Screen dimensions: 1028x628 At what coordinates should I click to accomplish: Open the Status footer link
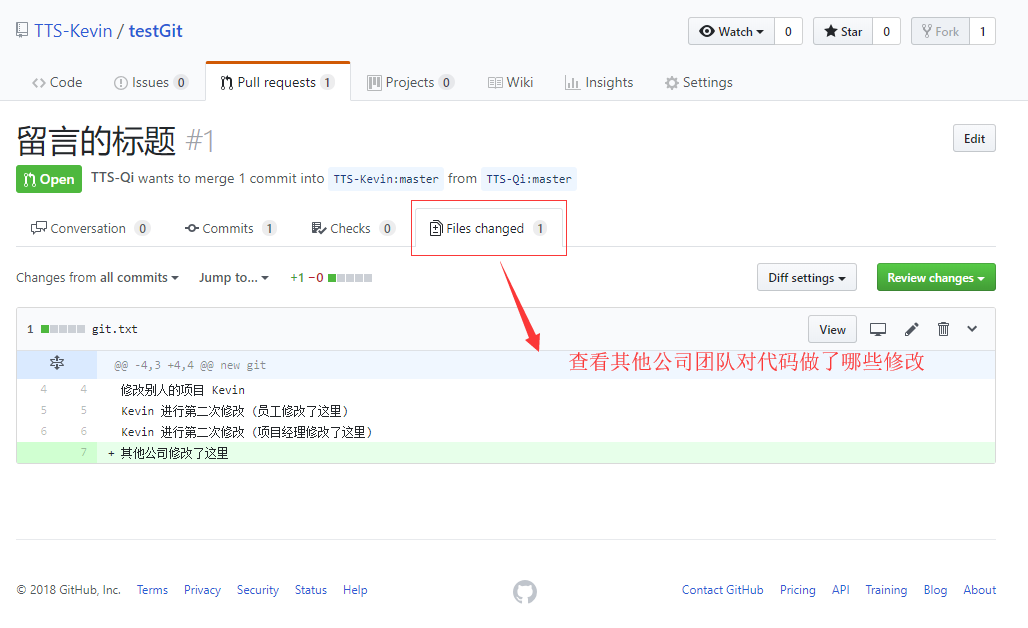point(311,590)
